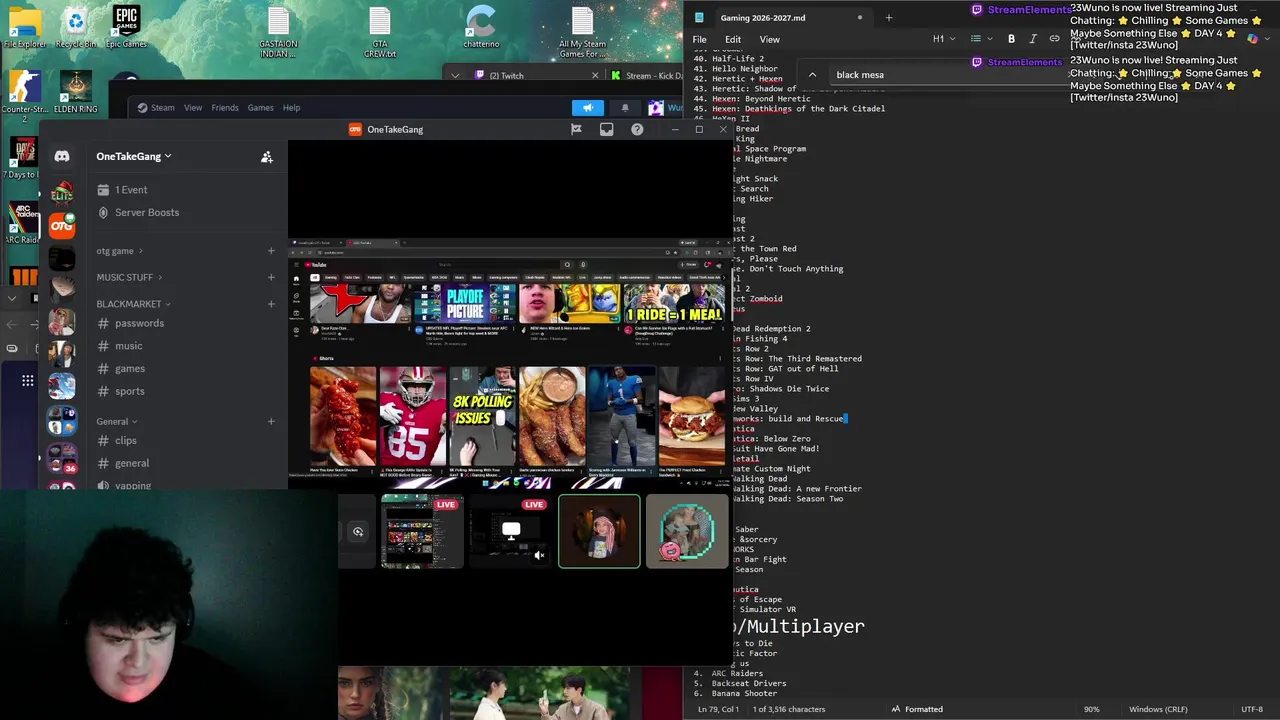Screen dimensions: 1280x720
Task: Collapse find bar chevron in Notepad
Action: (812, 75)
